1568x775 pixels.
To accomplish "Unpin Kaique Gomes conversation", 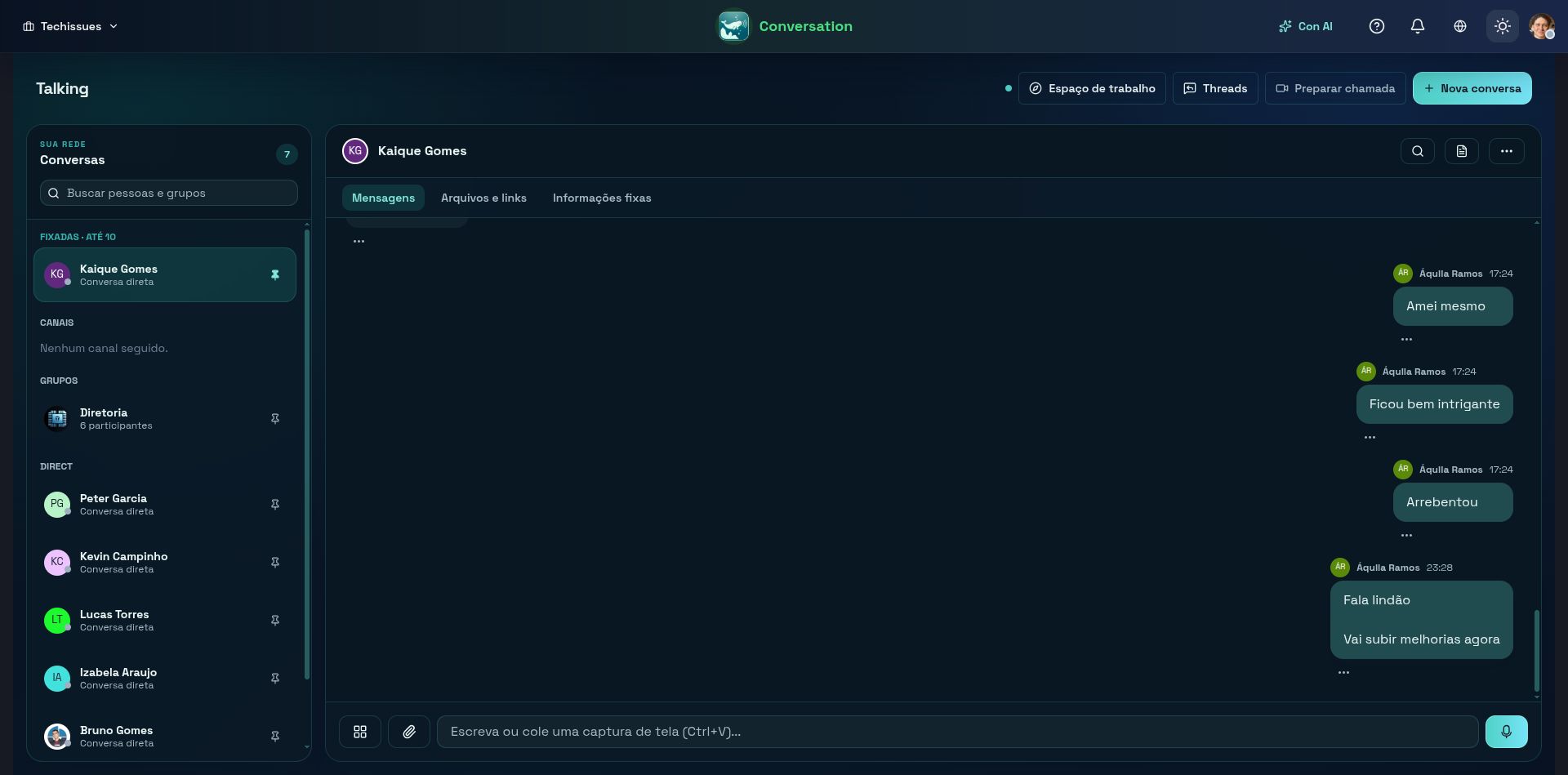I will coord(275,275).
